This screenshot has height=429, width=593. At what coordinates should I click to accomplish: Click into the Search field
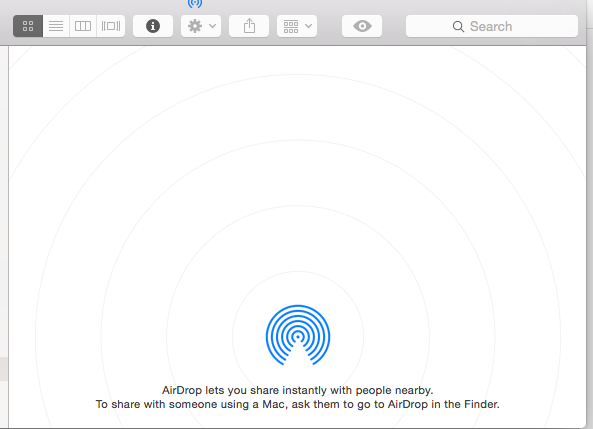click(x=492, y=26)
